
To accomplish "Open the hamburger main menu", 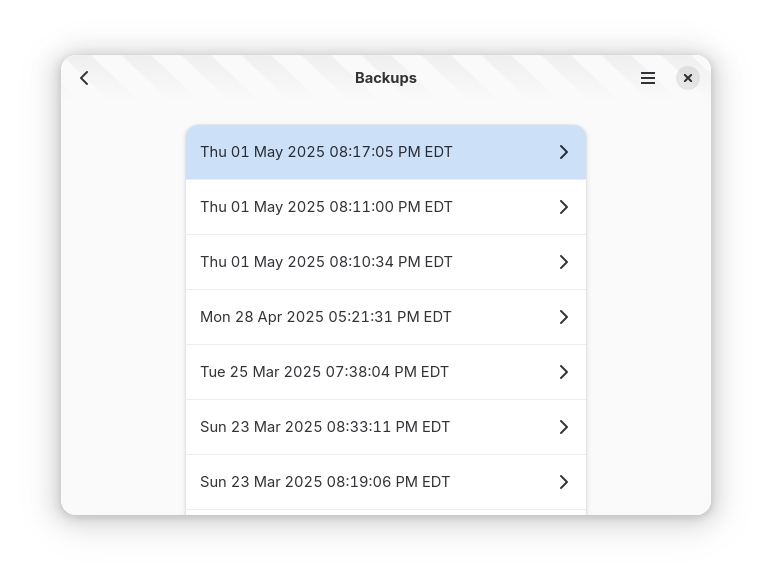I will [x=647, y=78].
